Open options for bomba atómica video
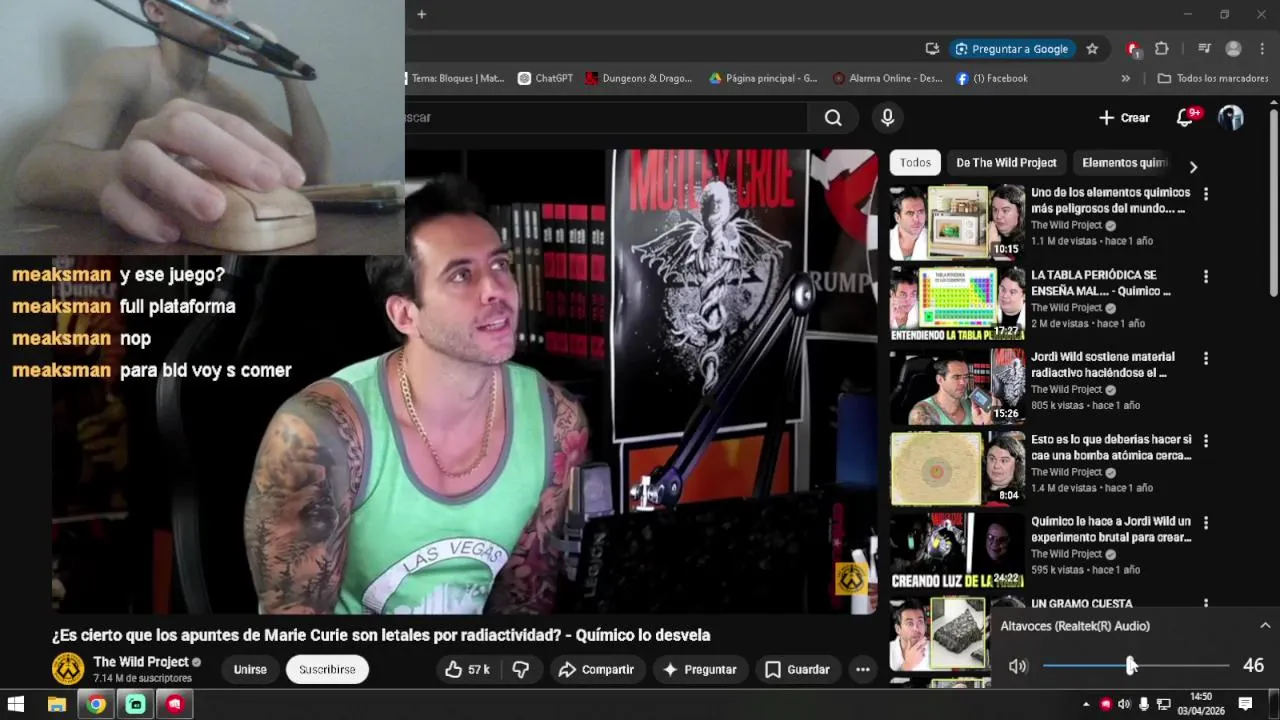This screenshot has height=720, width=1280. [x=1206, y=440]
